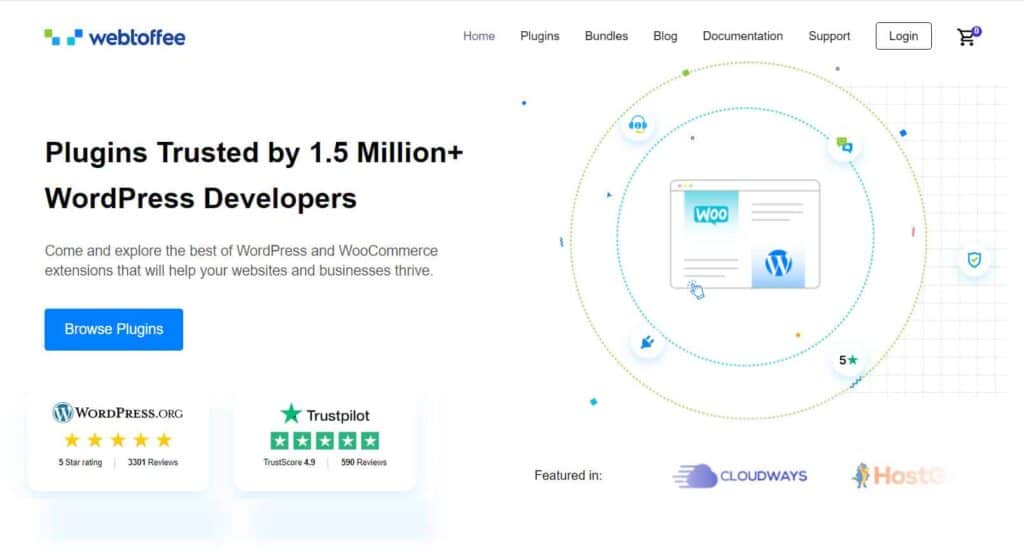Click the '590 Reviews' text
The width and height of the screenshot is (1024, 553).
point(364,462)
